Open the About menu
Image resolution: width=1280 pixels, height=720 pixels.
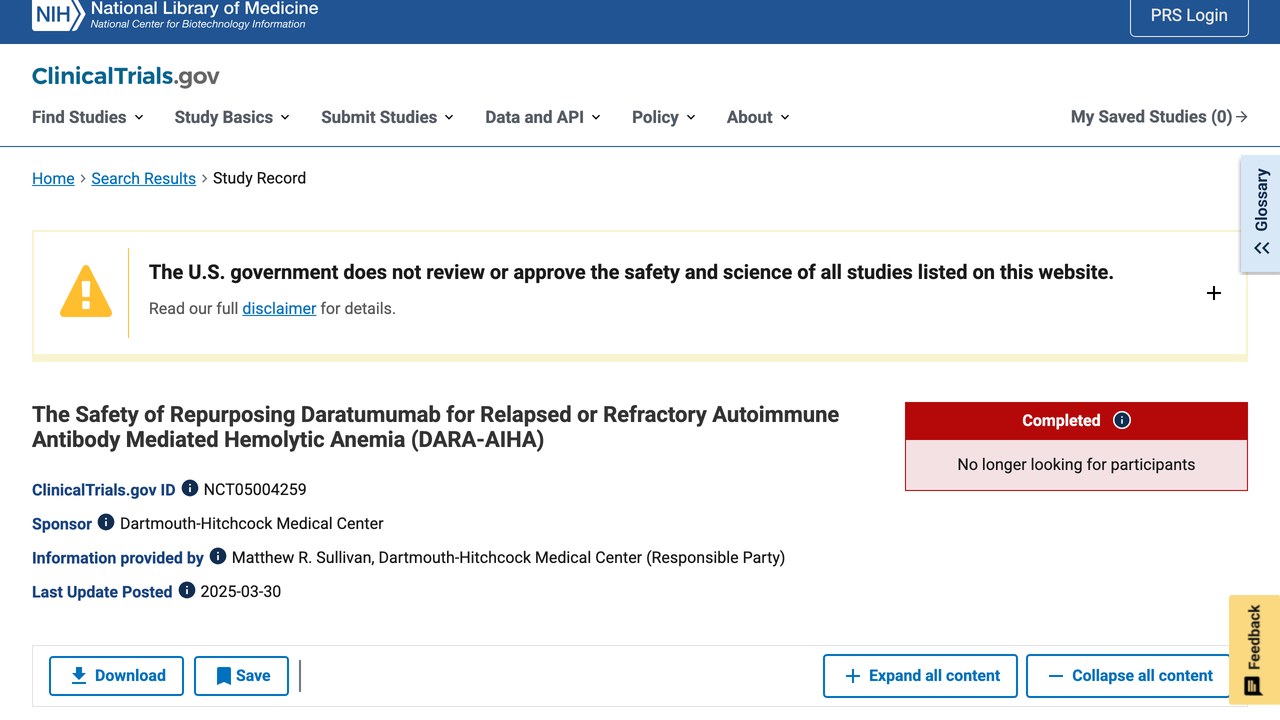758,117
